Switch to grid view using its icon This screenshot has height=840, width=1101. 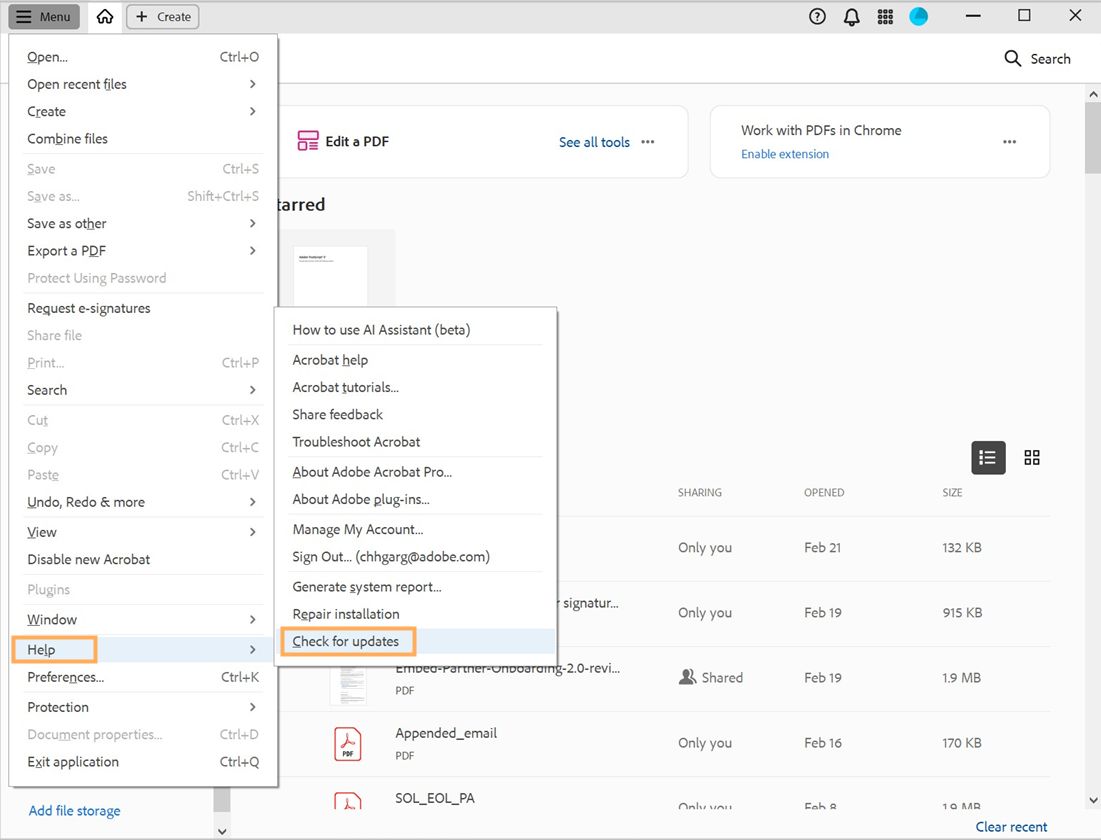tap(1032, 457)
